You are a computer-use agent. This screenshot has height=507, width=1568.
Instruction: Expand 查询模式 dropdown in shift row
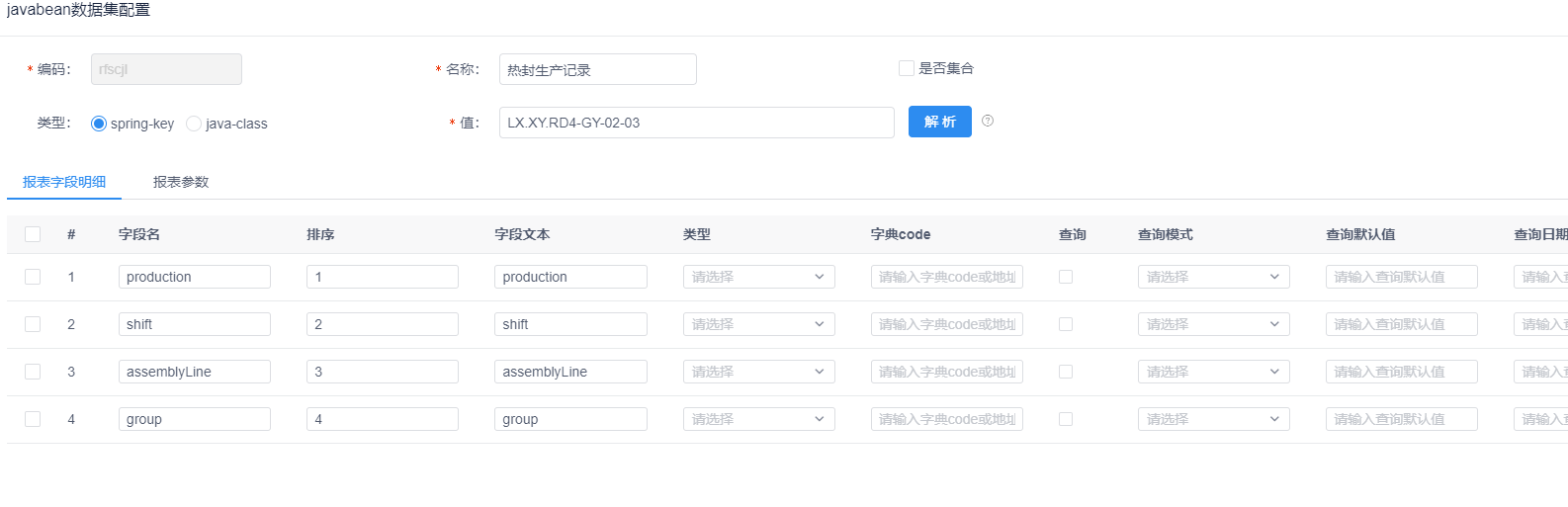click(x=1214, y=324)
